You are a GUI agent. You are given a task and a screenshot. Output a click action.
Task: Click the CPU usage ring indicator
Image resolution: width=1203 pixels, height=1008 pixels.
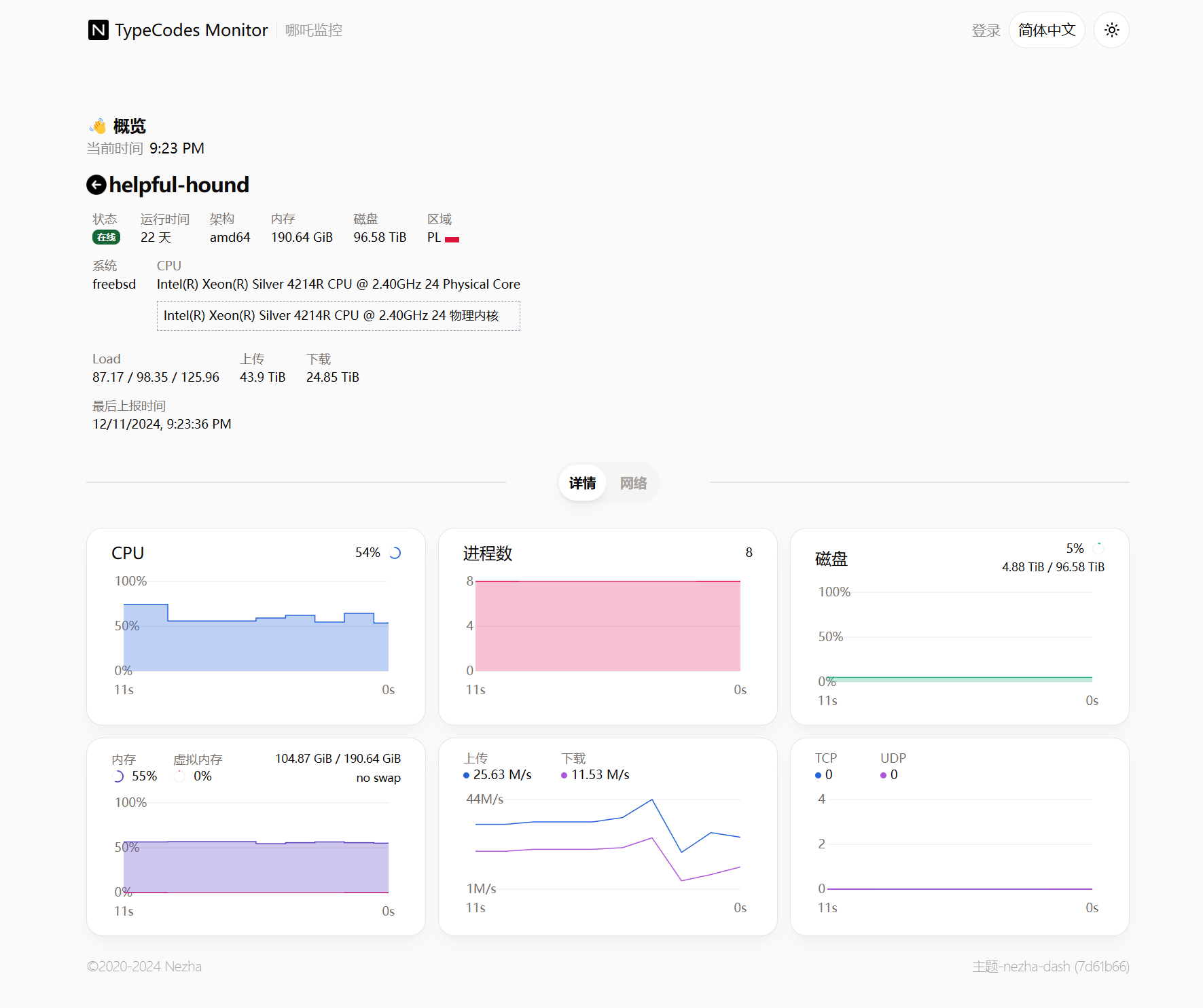point(395,553)
